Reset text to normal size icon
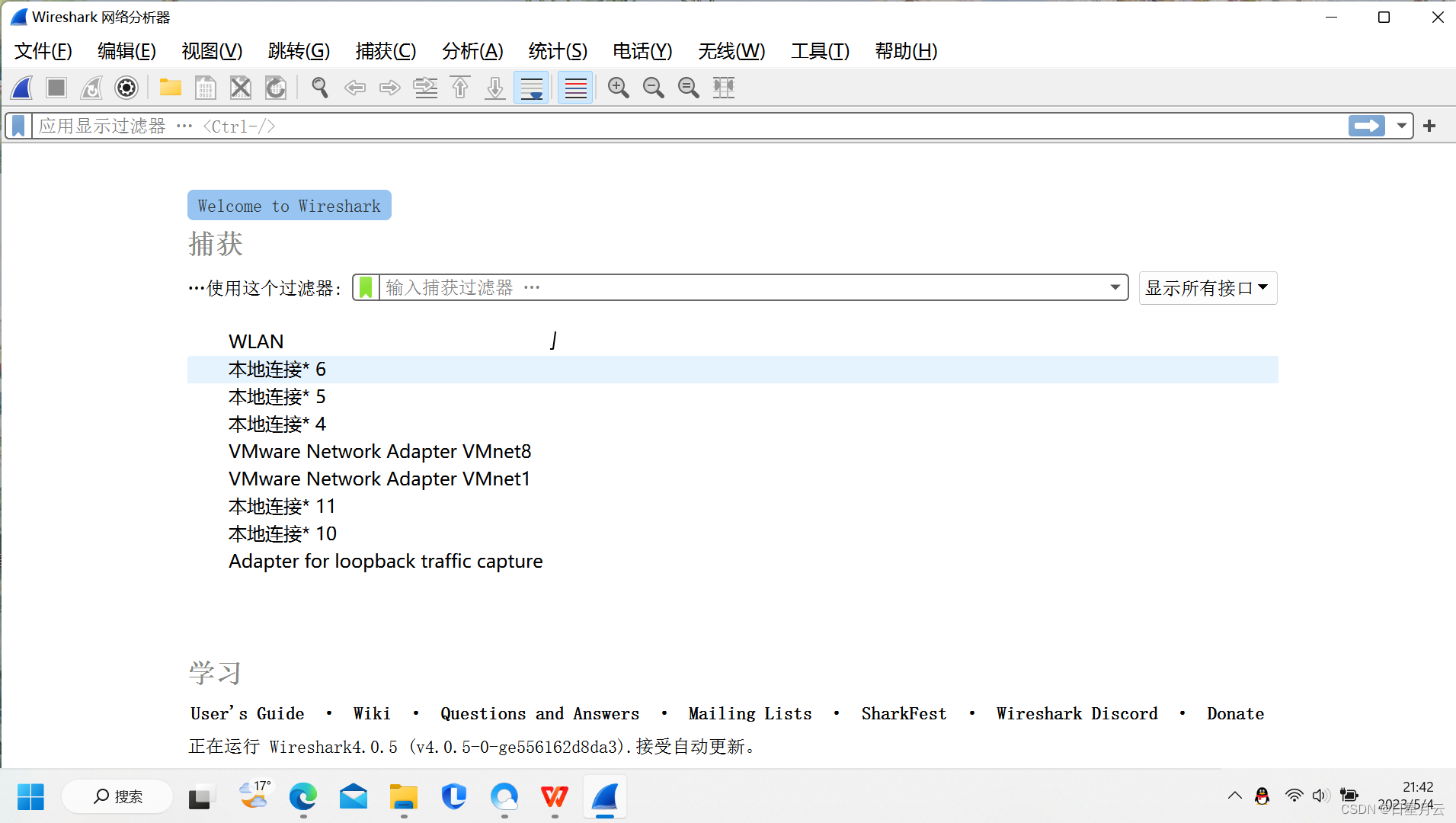The width and height of the screenshot is (1456, 823). pyautogui.click(x=689, y=88)
